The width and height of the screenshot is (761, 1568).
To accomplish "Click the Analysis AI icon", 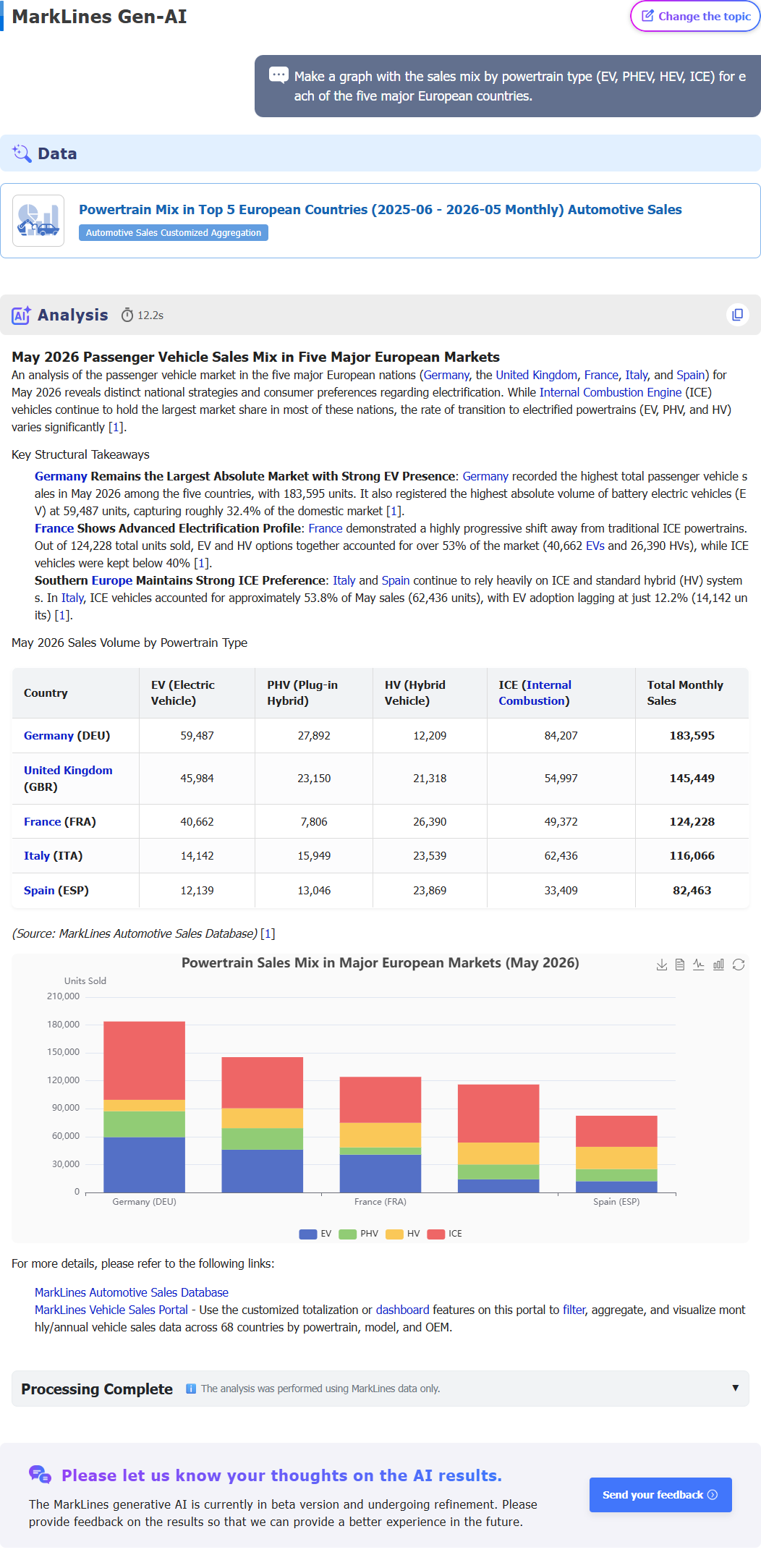I will click(21, 315).
